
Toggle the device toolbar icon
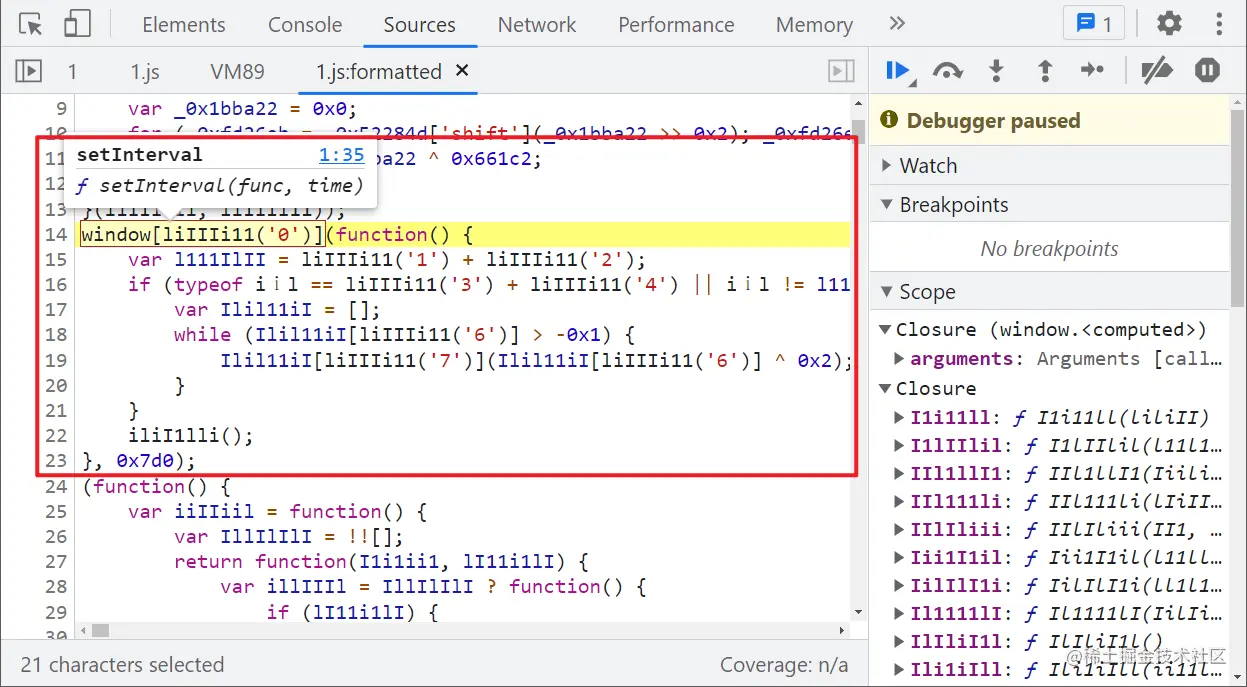pos(76,24)
